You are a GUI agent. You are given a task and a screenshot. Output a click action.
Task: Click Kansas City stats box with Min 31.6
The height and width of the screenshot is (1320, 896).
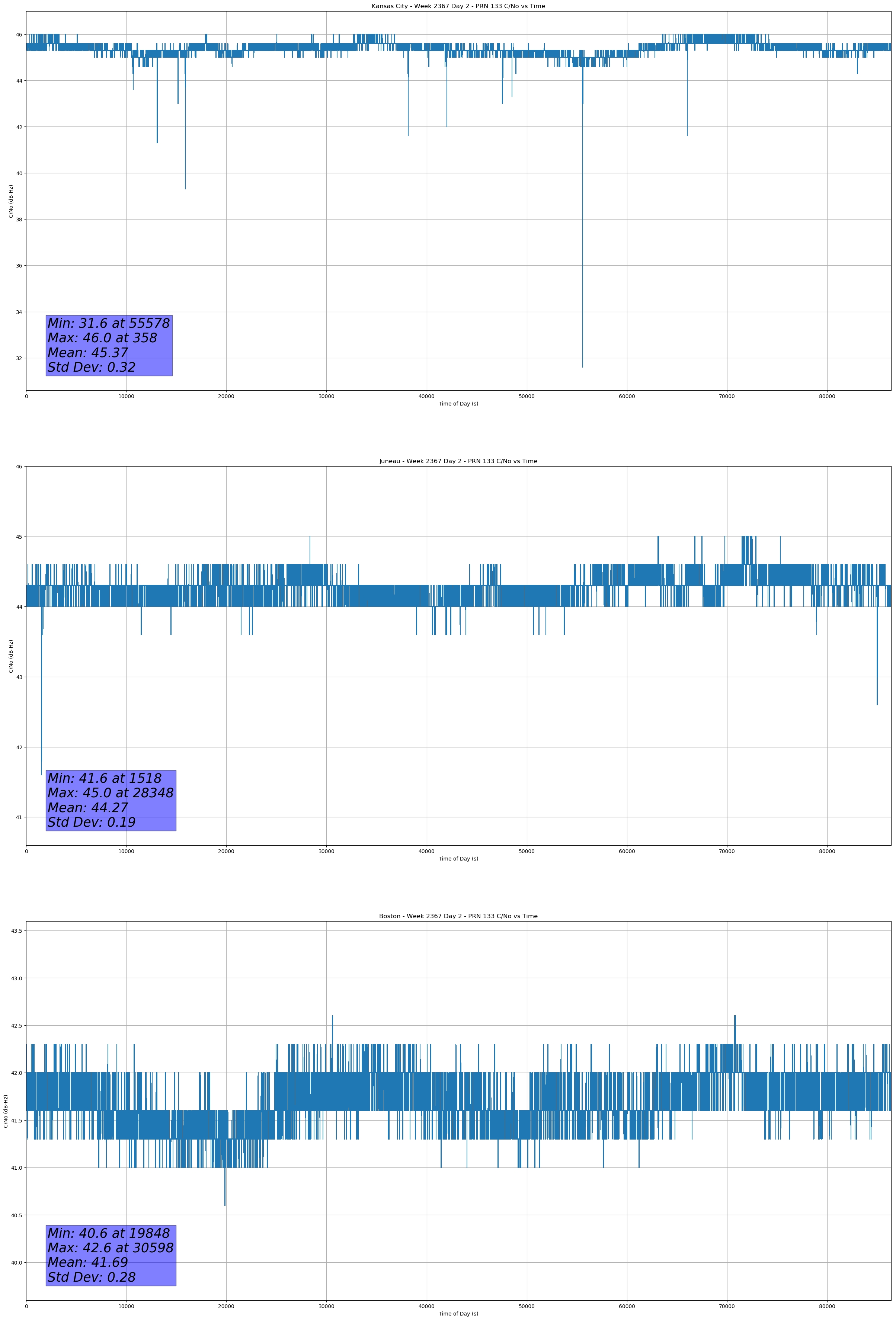[109, 345]
